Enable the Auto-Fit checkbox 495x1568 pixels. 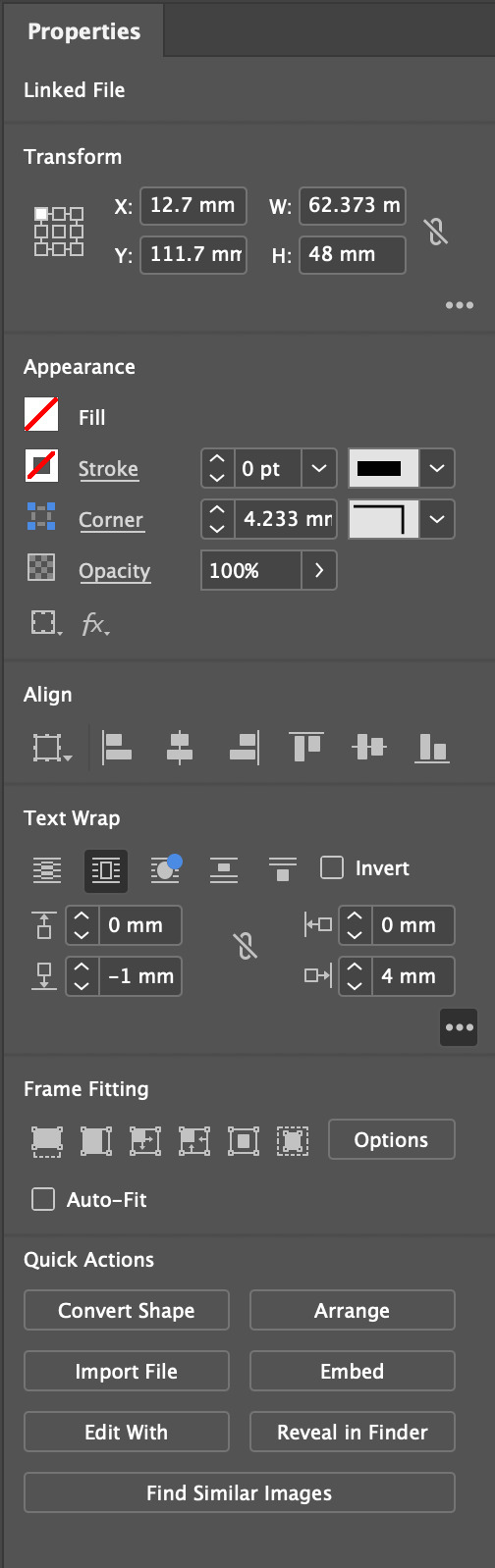point(43,1199)
